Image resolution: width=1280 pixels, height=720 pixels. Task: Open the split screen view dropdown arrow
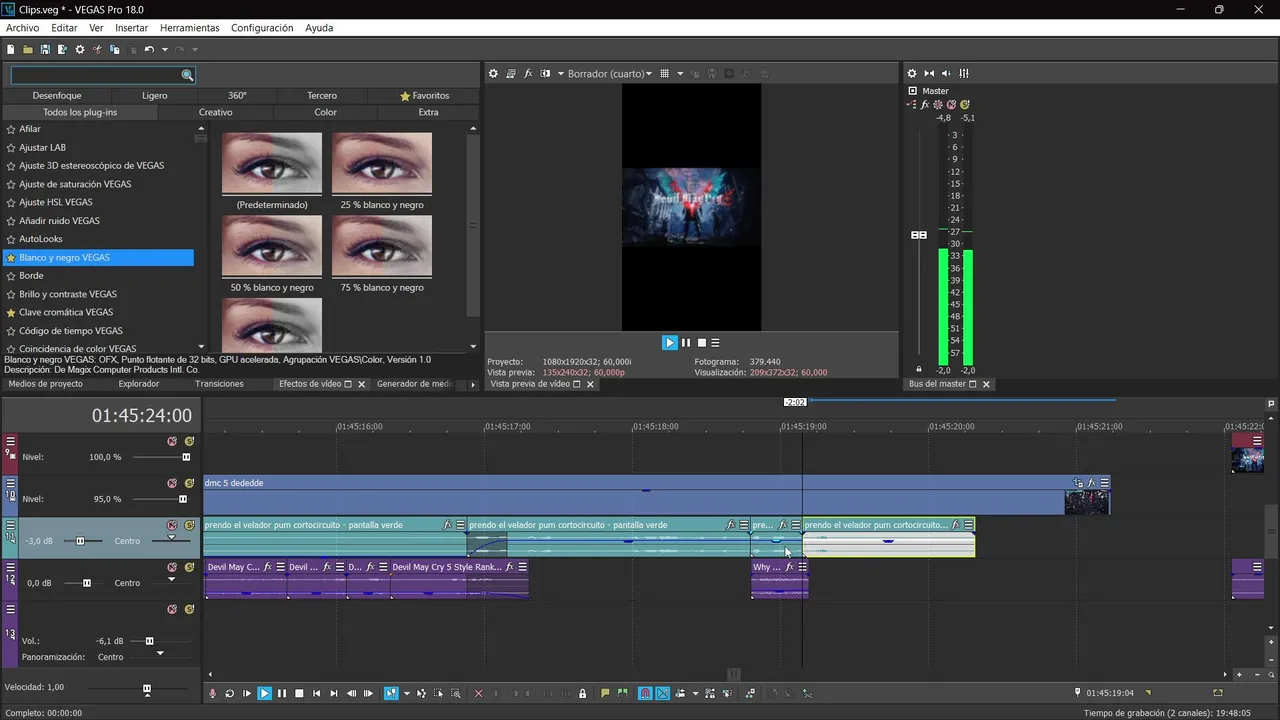560,73
